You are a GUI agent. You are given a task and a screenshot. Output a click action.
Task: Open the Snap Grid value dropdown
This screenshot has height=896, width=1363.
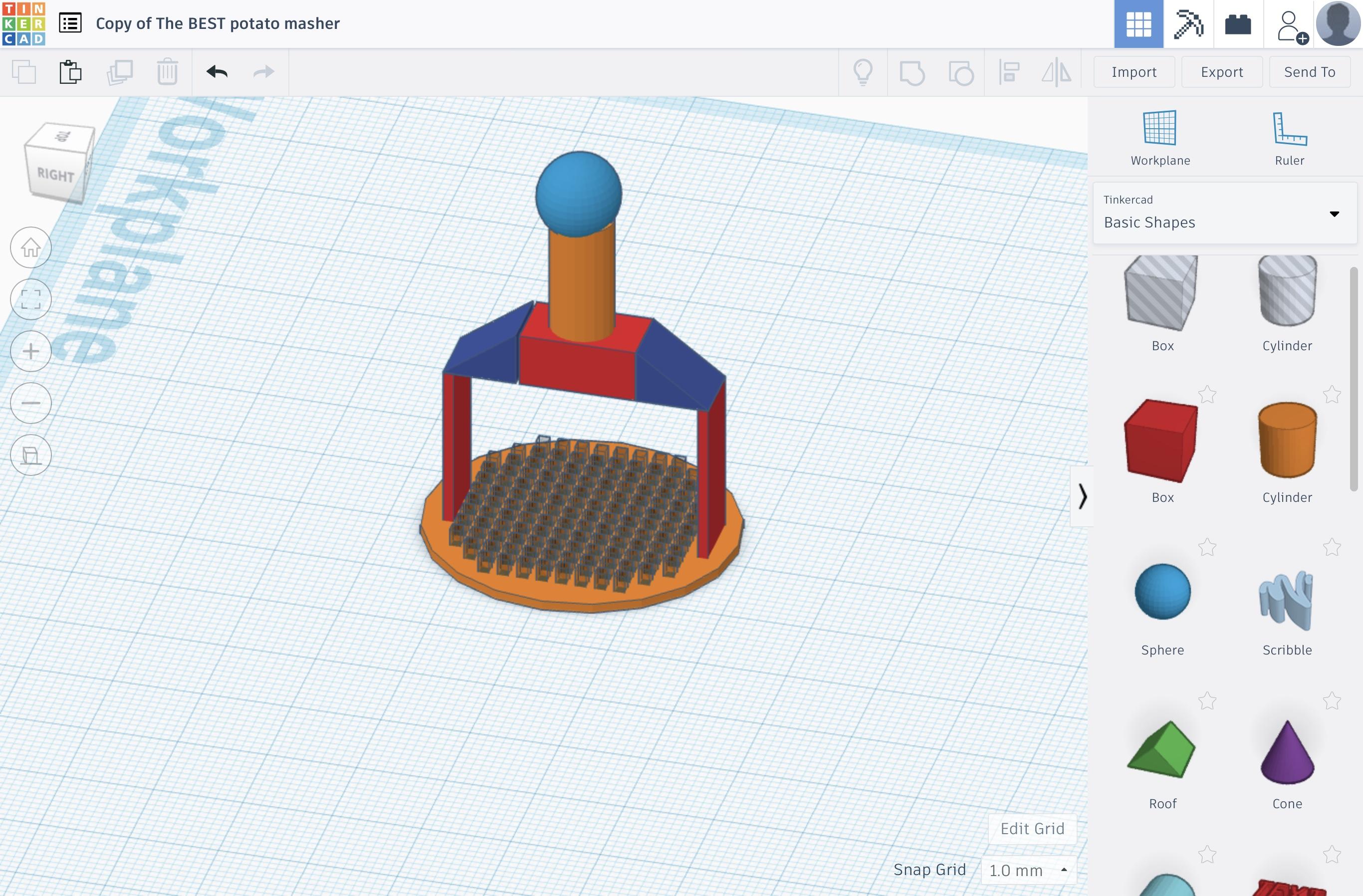(1029, 870)
